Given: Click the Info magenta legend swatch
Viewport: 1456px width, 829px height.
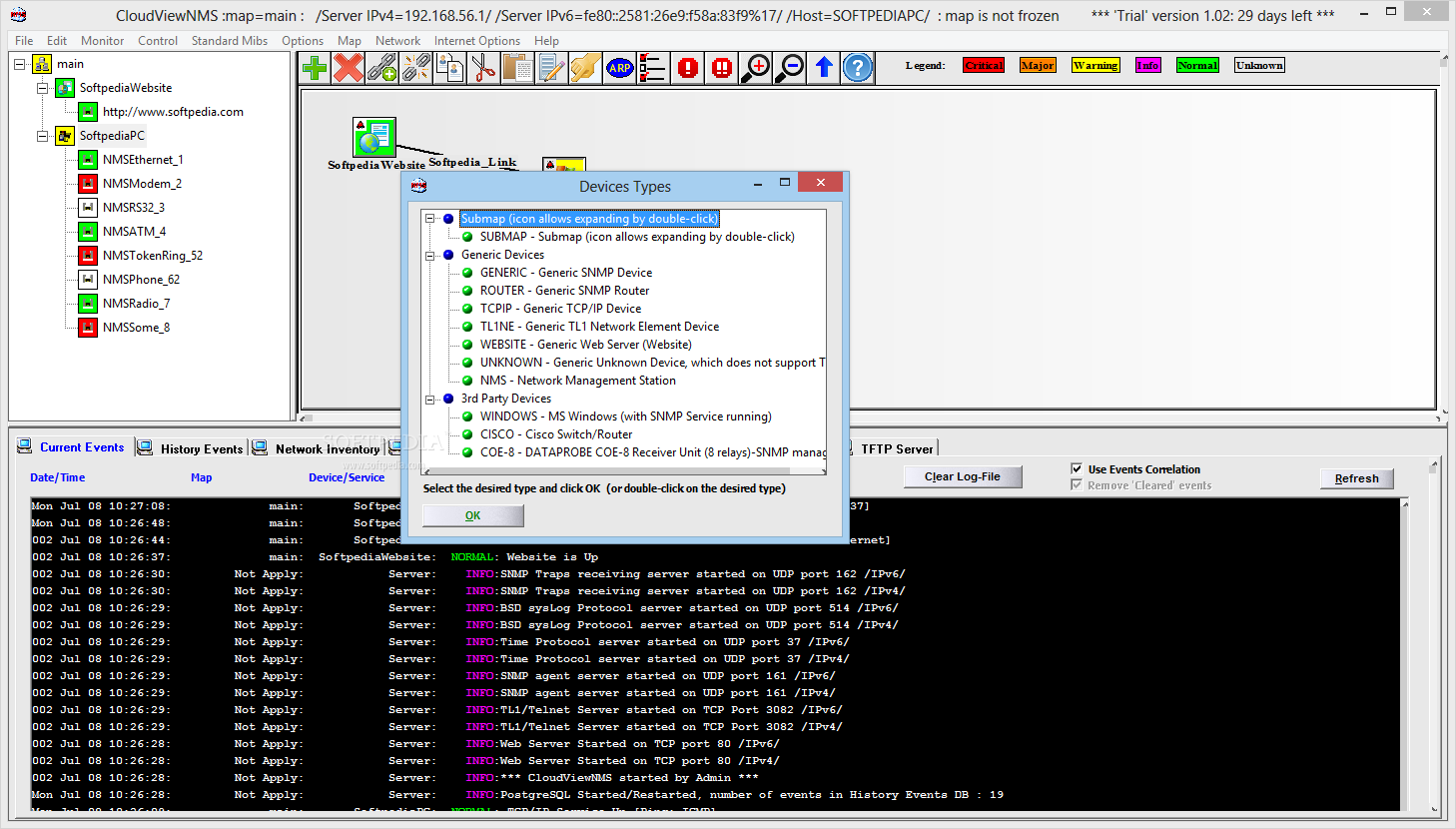Looking at the screenshot, I should pyautogui.click(x=1148, y=65).
